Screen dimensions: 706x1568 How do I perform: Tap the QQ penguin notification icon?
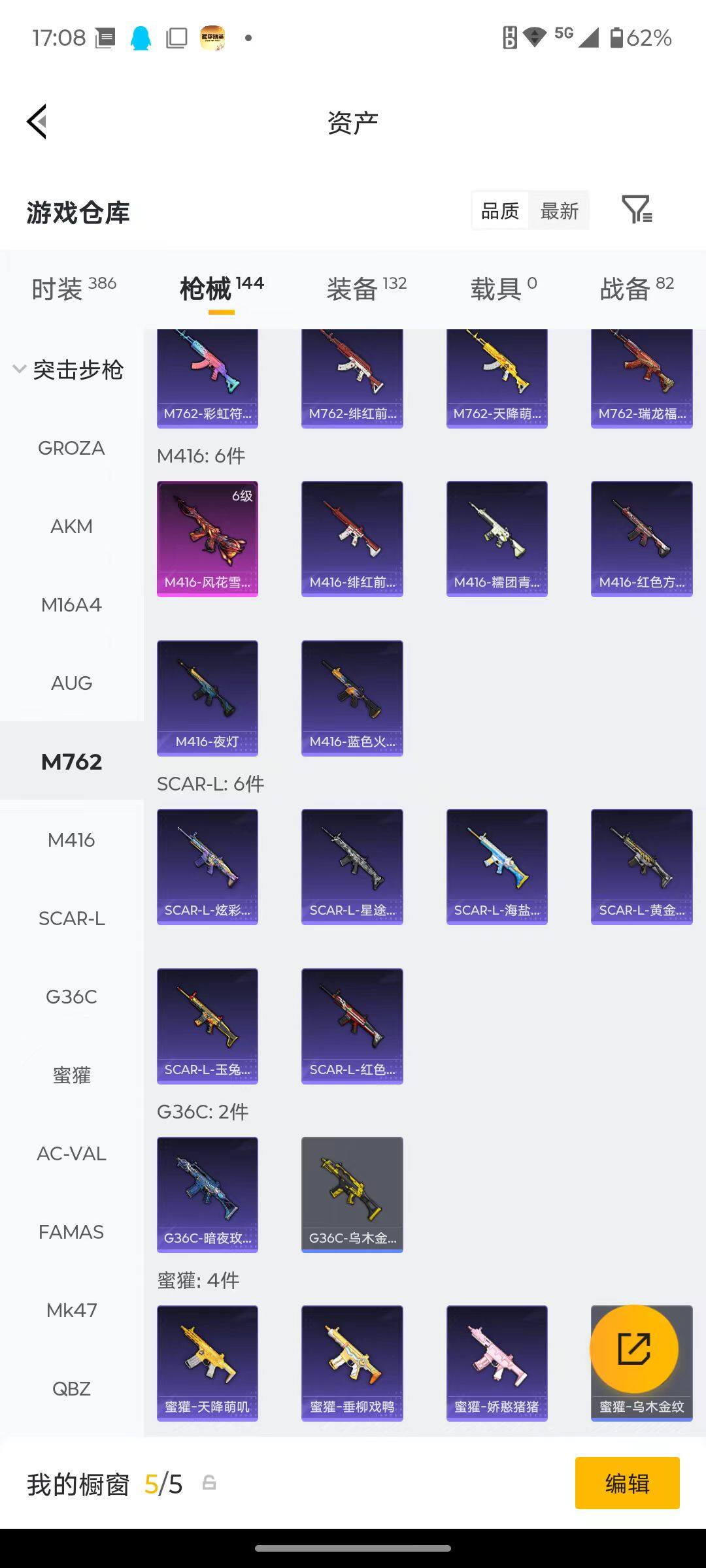click(141, 38)
